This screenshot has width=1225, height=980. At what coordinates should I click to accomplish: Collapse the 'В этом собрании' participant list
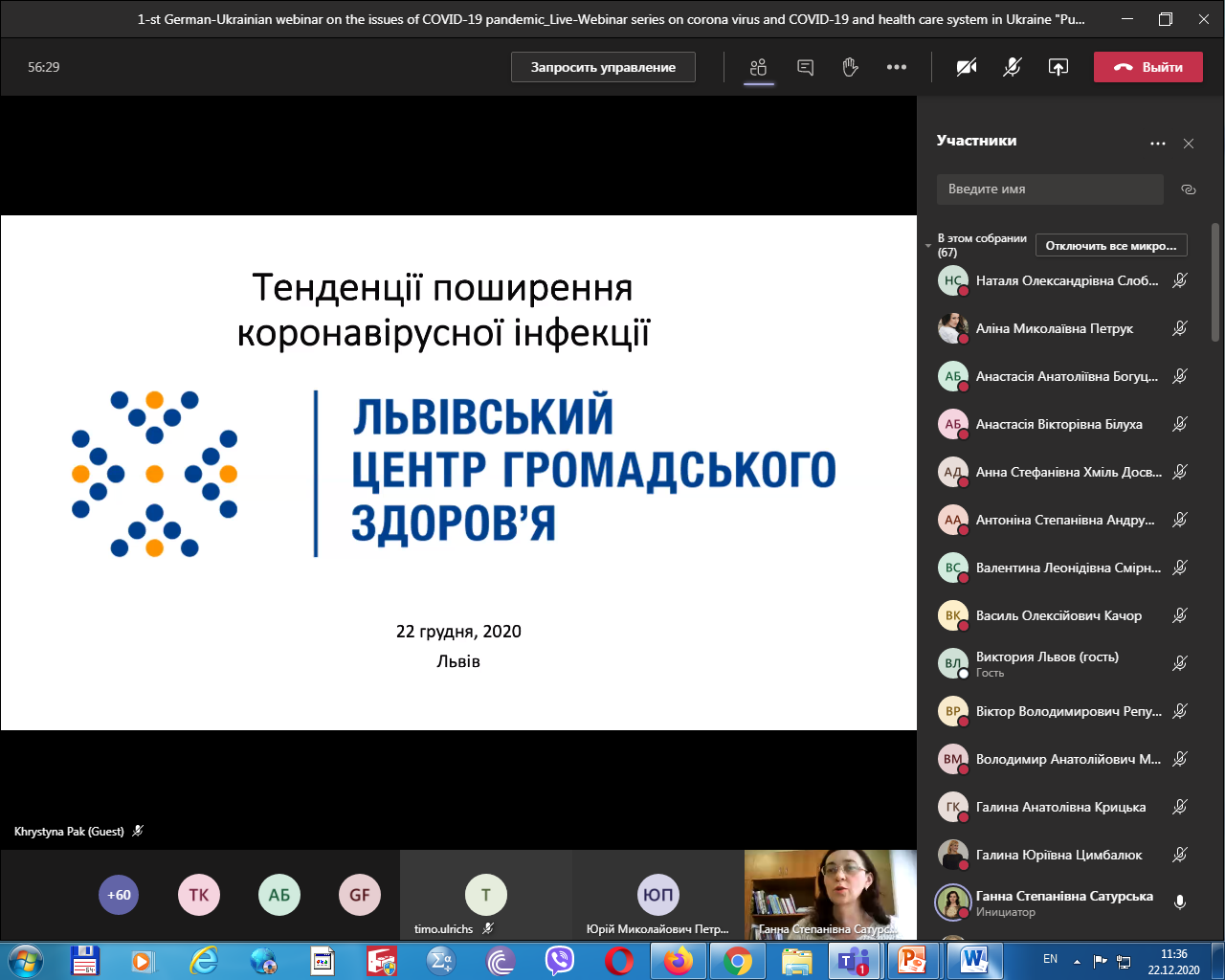(928, 246)
